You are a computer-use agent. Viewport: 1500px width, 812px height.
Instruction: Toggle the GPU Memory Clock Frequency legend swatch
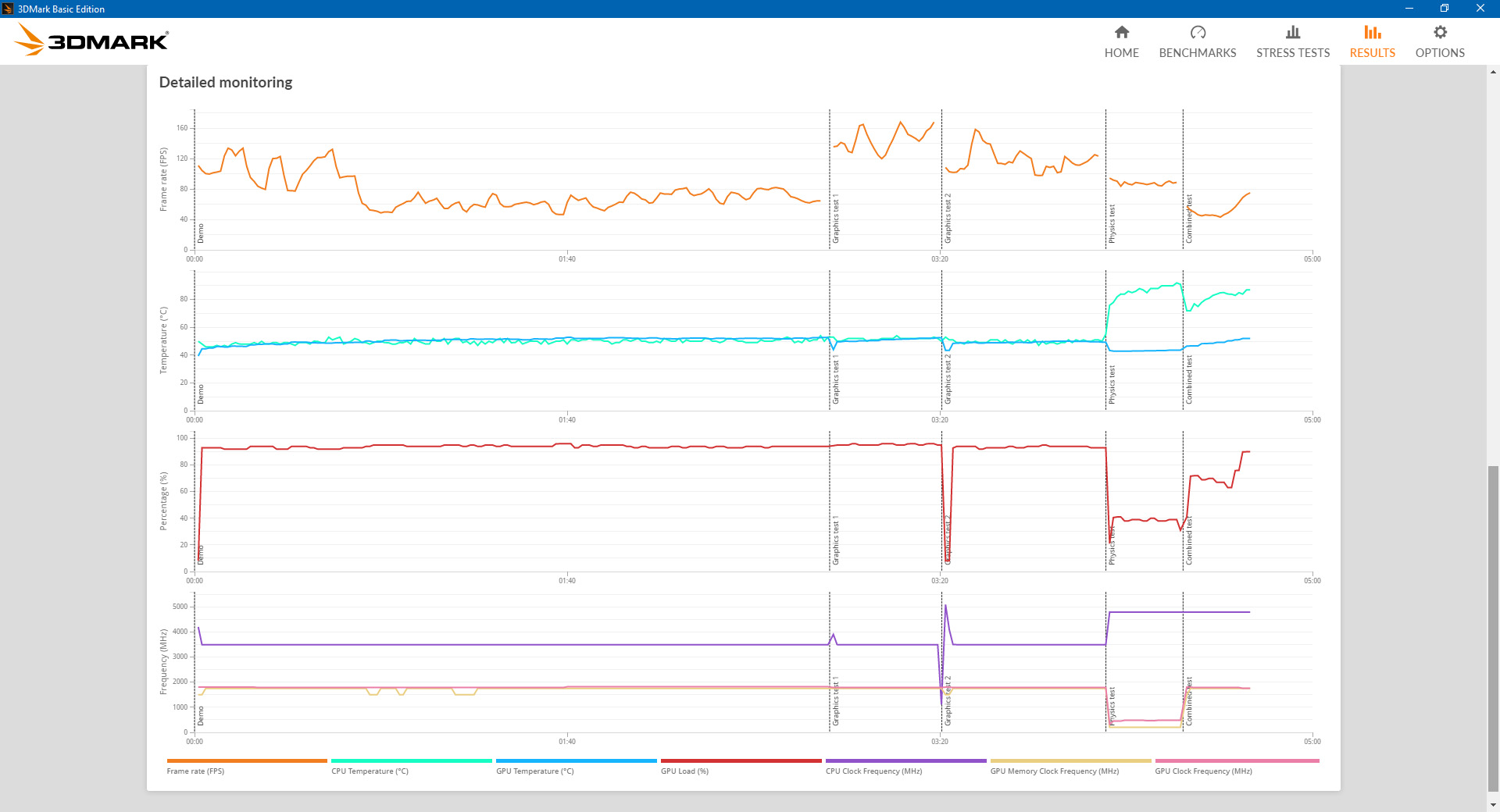coord(1071,760)
